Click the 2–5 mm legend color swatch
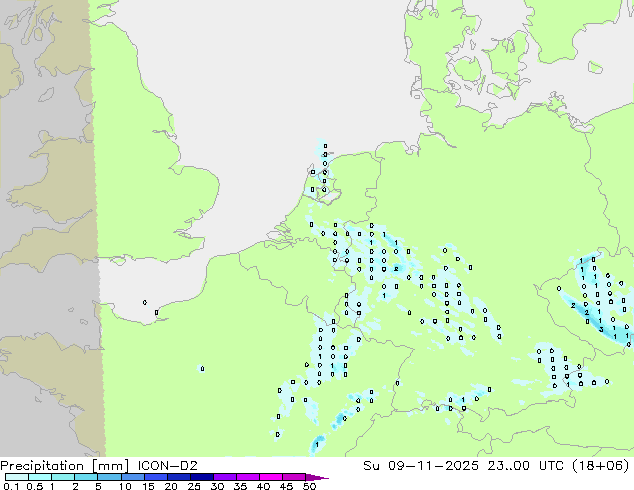634x490 pixels. pos(86,477)
